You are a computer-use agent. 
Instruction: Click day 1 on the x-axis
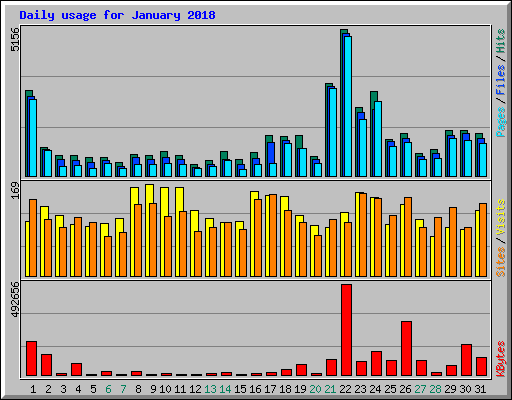point(33,389)
